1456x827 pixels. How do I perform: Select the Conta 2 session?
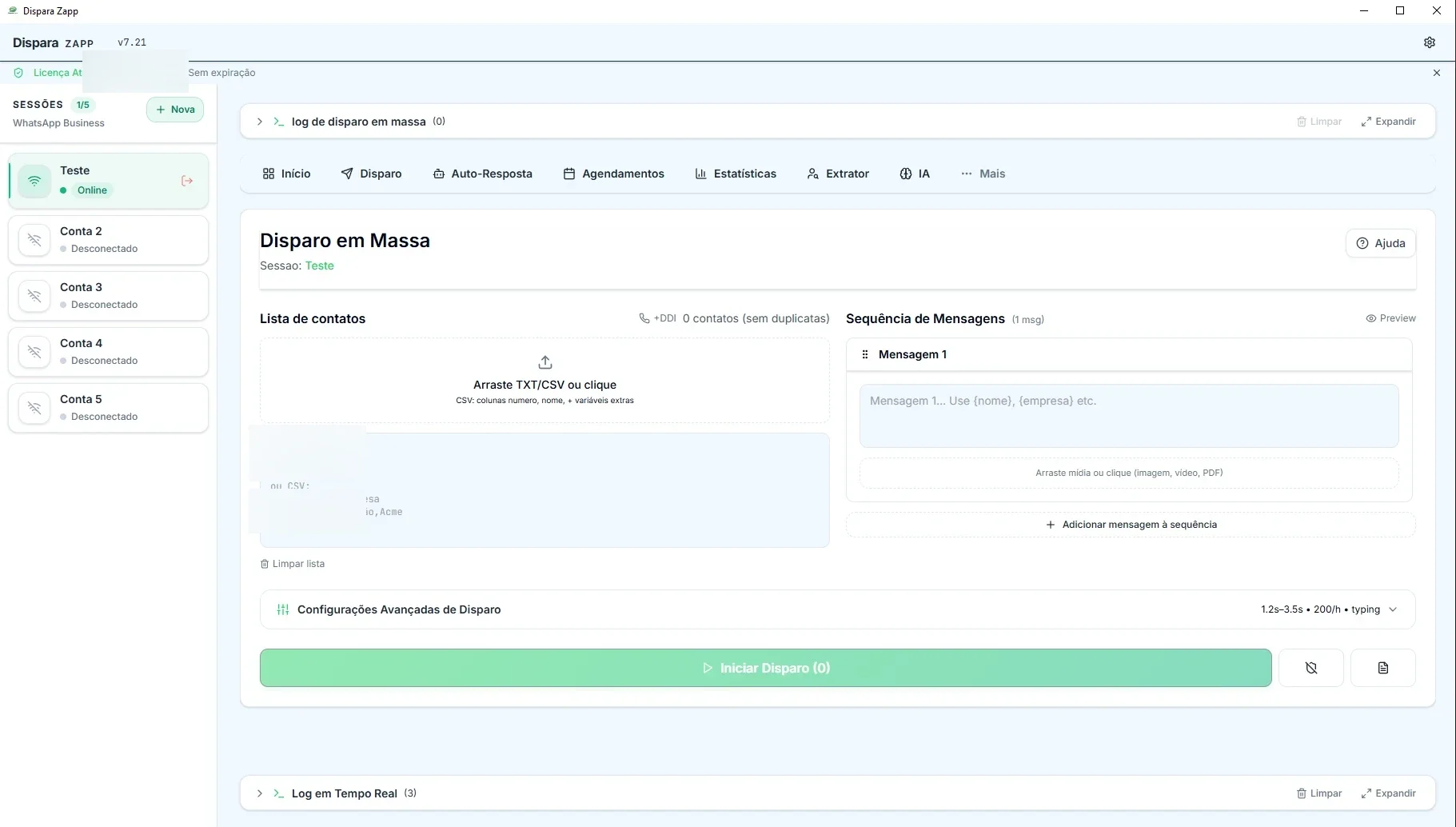[109, 240]
